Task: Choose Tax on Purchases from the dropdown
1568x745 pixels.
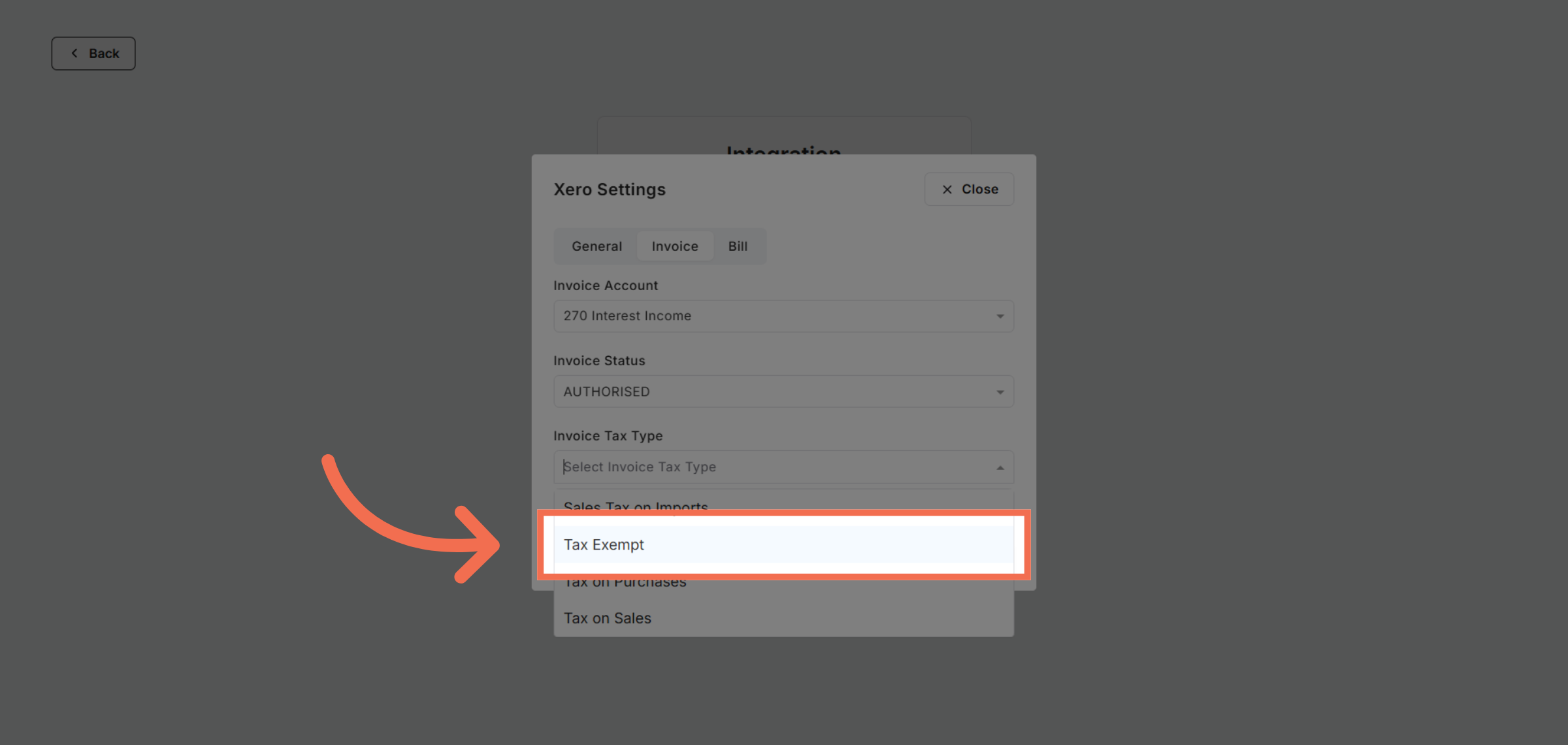Action: click(x=625, y=582)
